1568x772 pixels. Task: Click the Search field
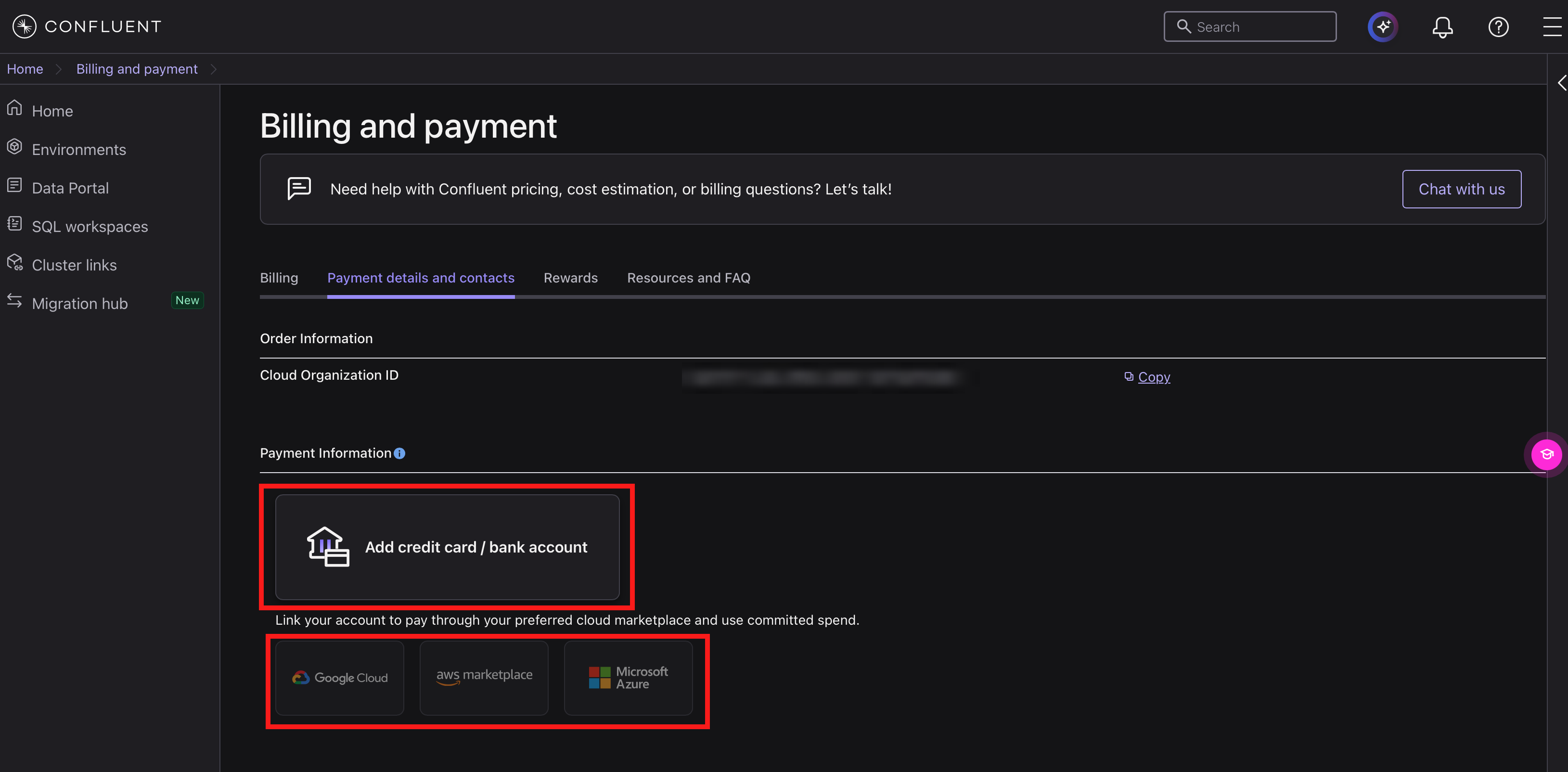(1250, 26)
